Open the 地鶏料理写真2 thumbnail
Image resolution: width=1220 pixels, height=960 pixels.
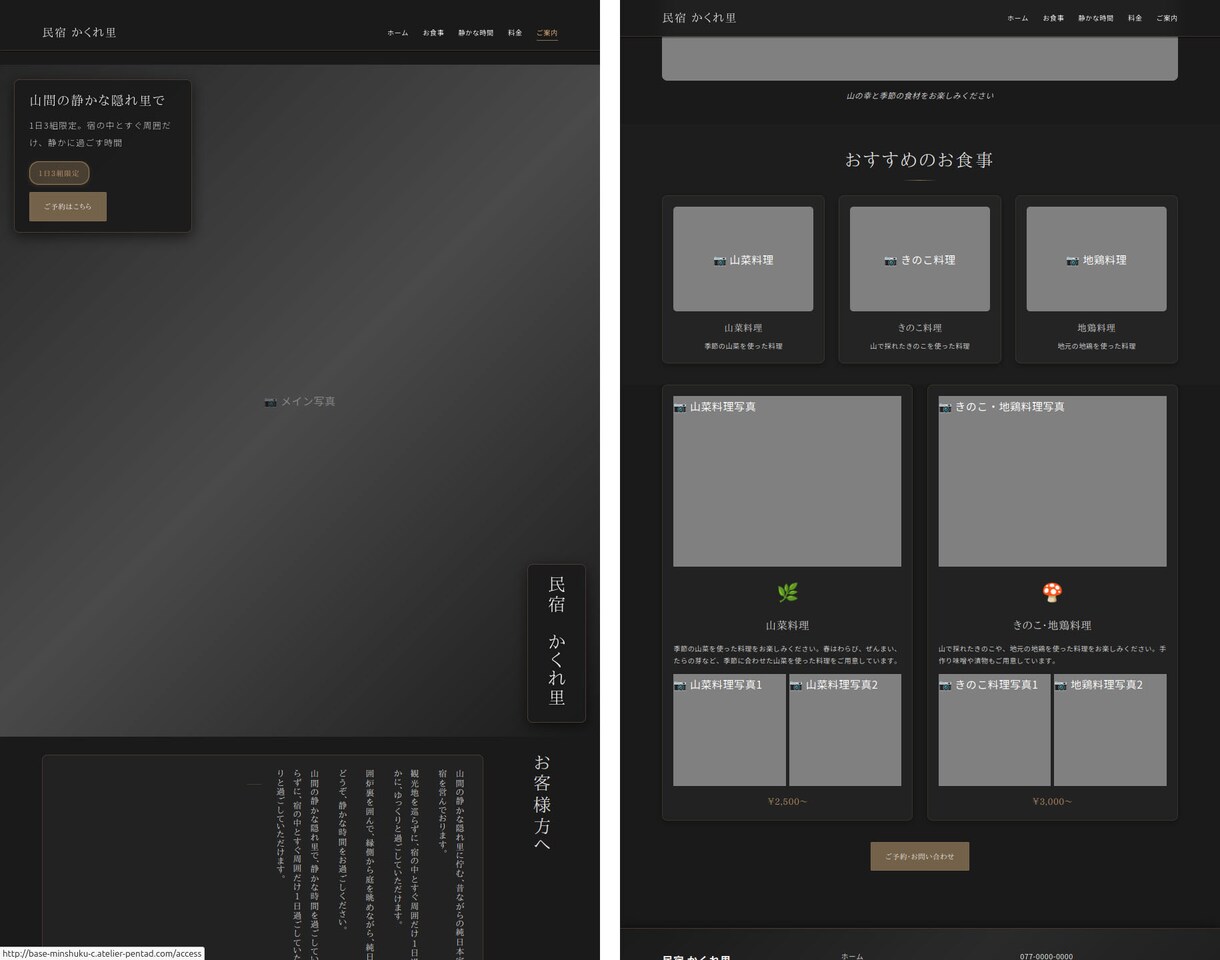1110,730
